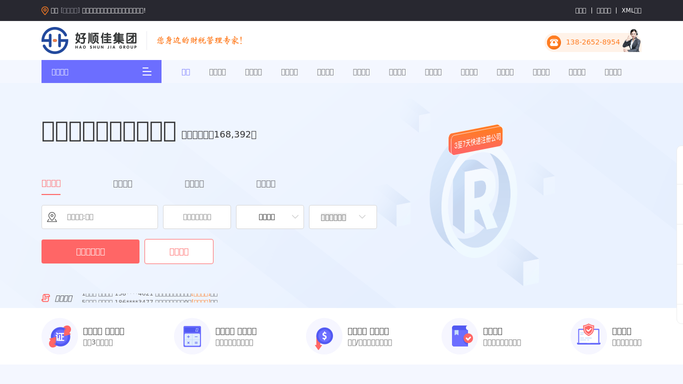Click the 好顺佳集团 HSJ logo
This screenshot has width=683, height=384.
(x=89, y=40)
